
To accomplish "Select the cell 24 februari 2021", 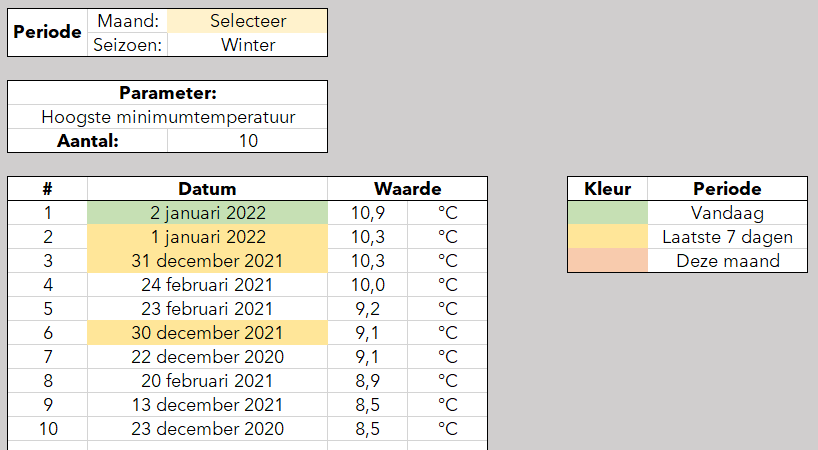I will pyautogui.click(x=207, y=285).
